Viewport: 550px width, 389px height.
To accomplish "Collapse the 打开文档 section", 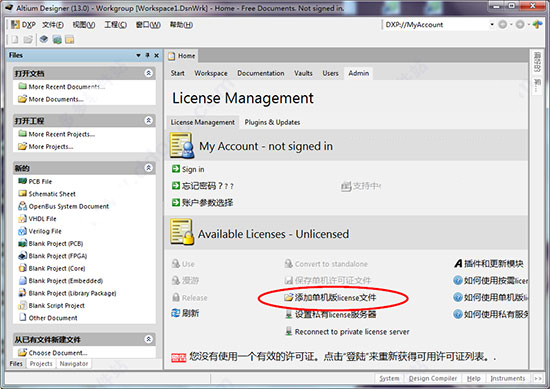I will pos(148,73).
